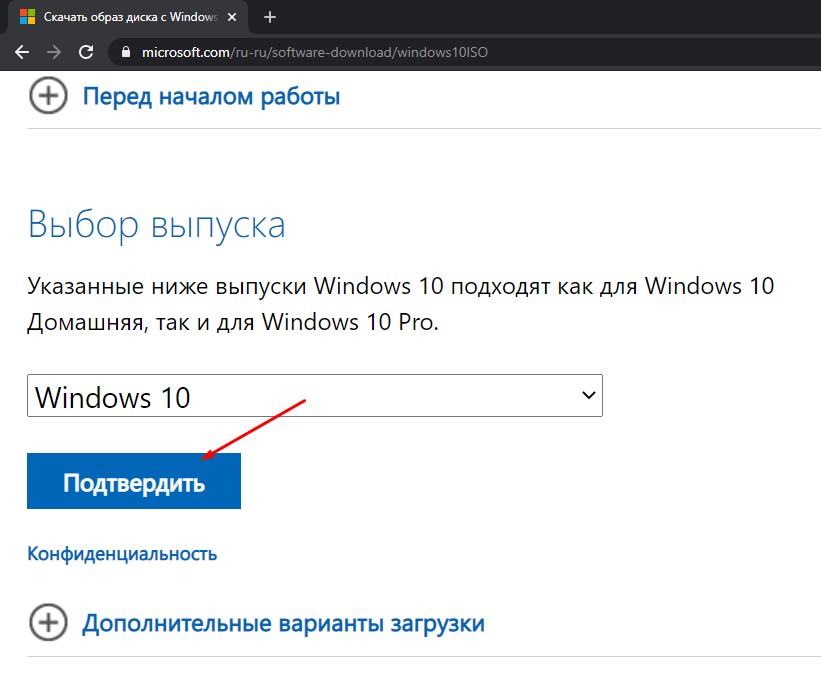Open the Windows 10 edition dropdown
The height and width of the screenshot is (684, 821).
pos(315,395)
